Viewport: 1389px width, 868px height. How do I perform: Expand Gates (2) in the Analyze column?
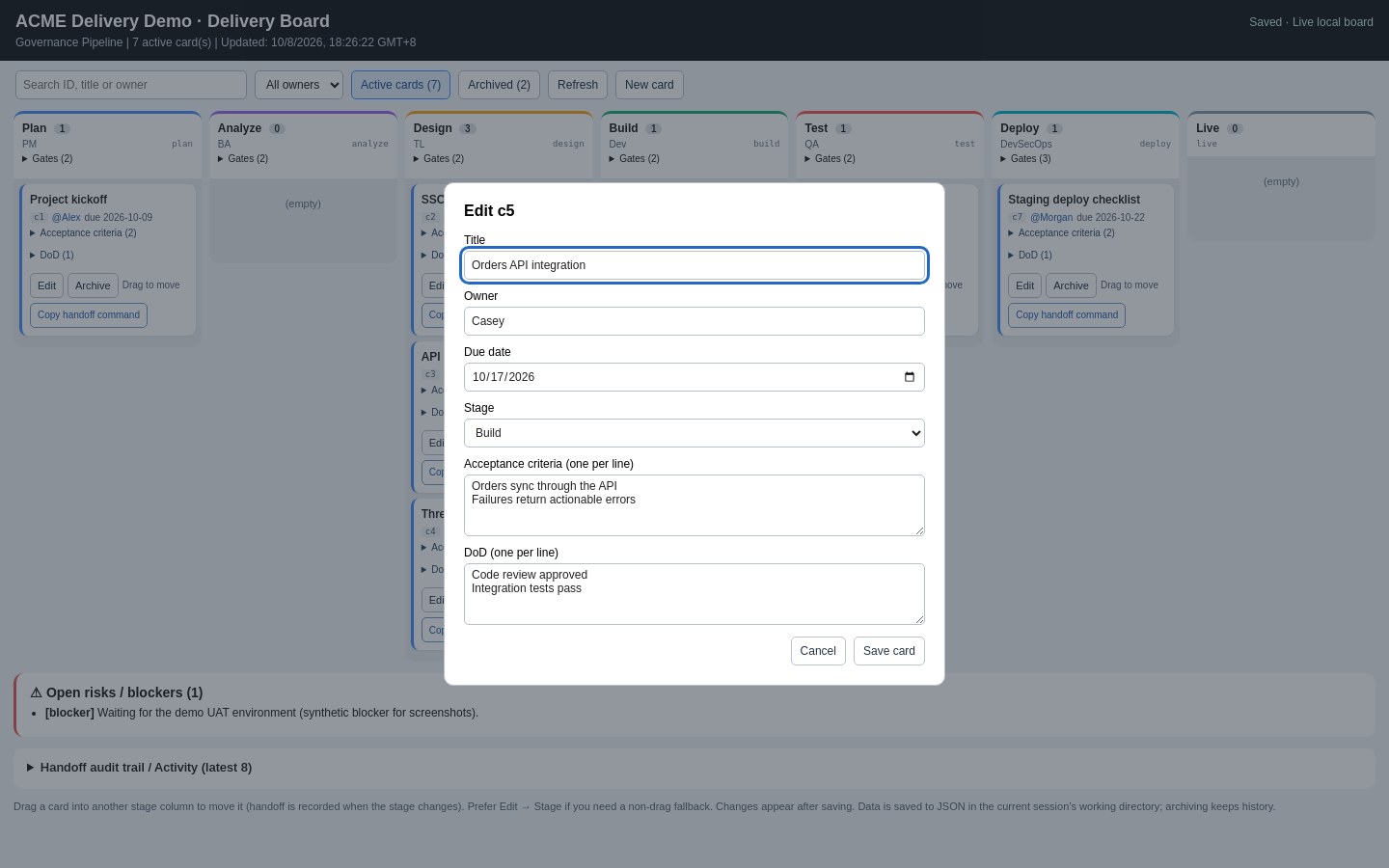pos(243,158)
